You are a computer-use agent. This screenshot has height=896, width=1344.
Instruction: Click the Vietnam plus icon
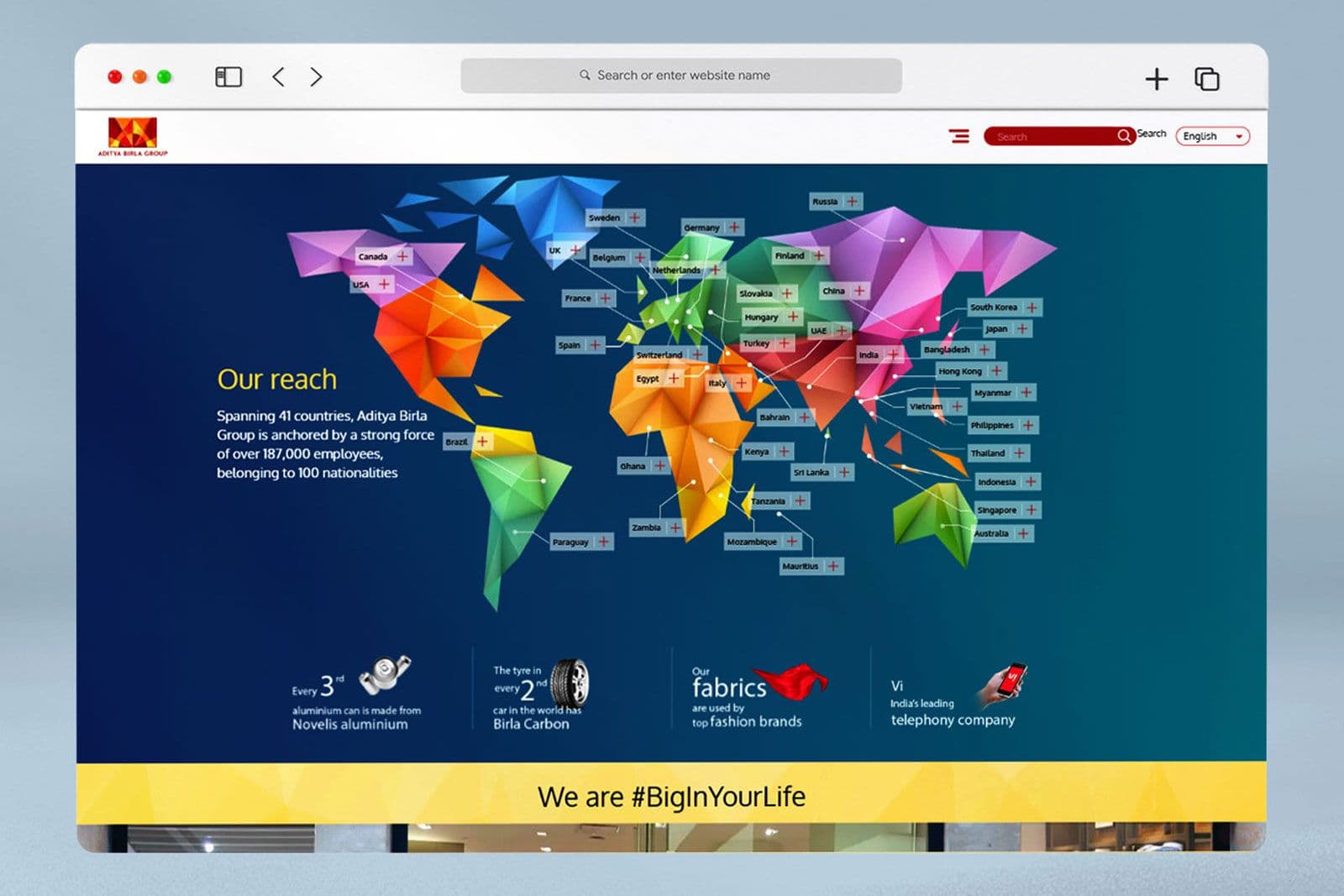tap(957, 406)
